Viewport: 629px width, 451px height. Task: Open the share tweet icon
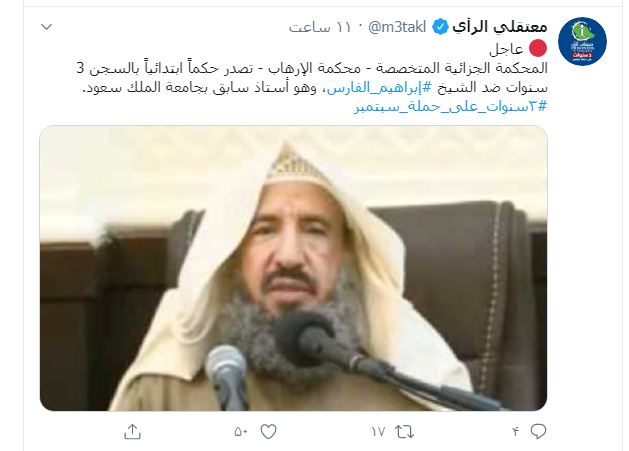click(132, 432)
